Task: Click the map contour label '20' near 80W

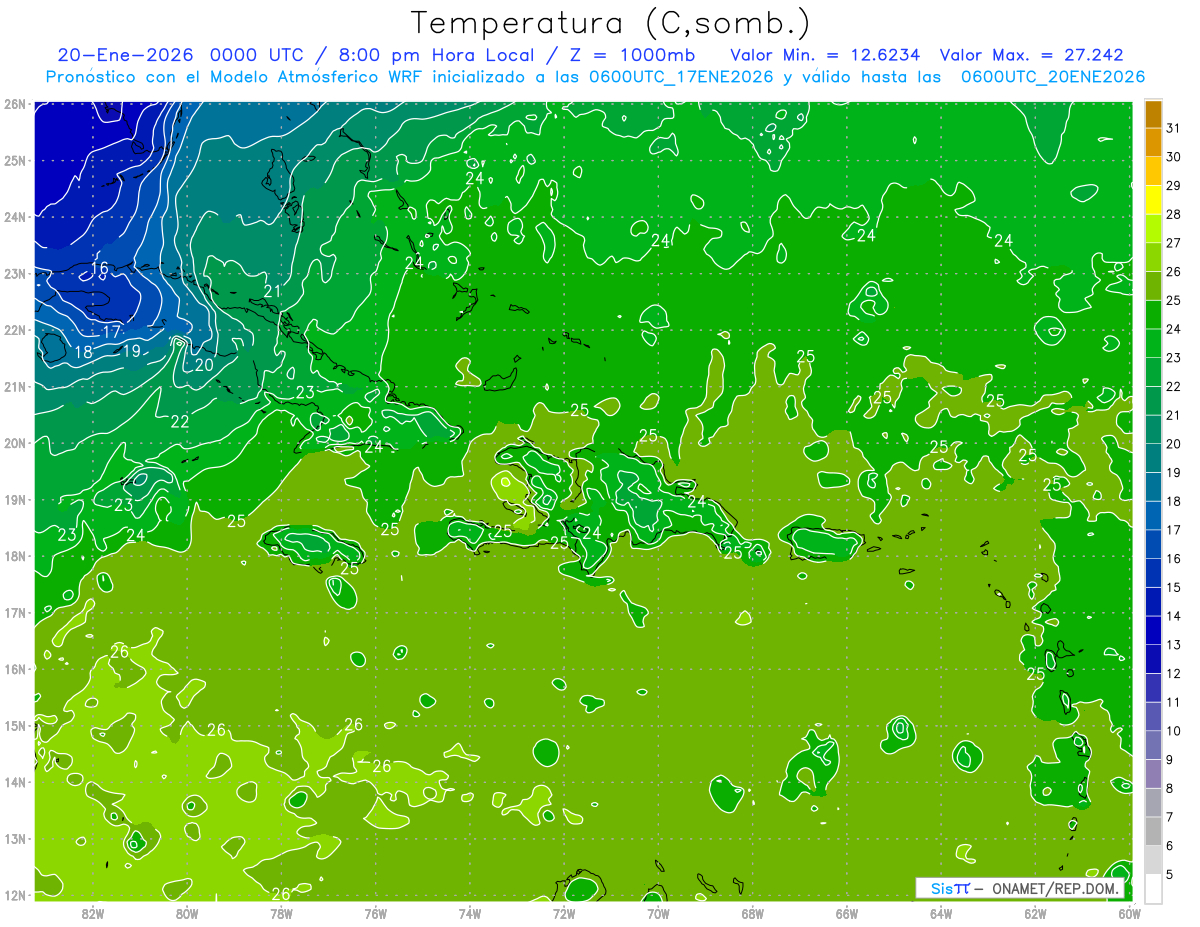Action: click(204, 365)
